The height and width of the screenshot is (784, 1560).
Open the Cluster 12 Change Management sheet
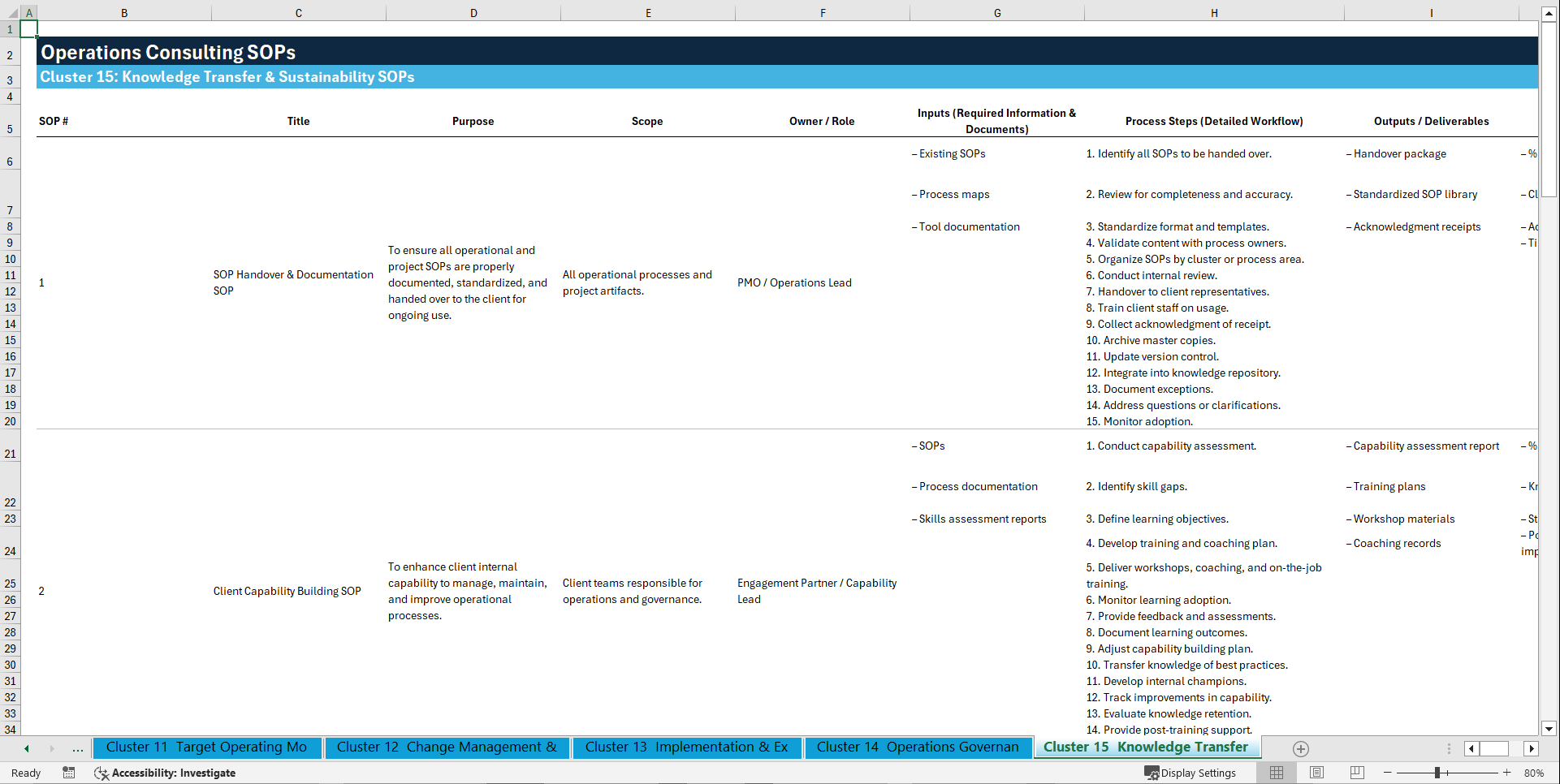click(x=447, y=747)
